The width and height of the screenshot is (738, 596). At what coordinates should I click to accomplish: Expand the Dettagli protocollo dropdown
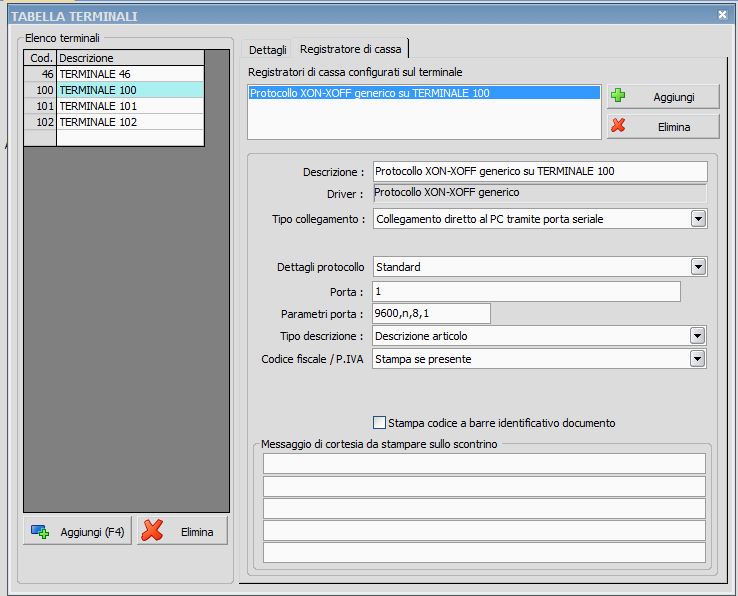(x=698, y=267)
